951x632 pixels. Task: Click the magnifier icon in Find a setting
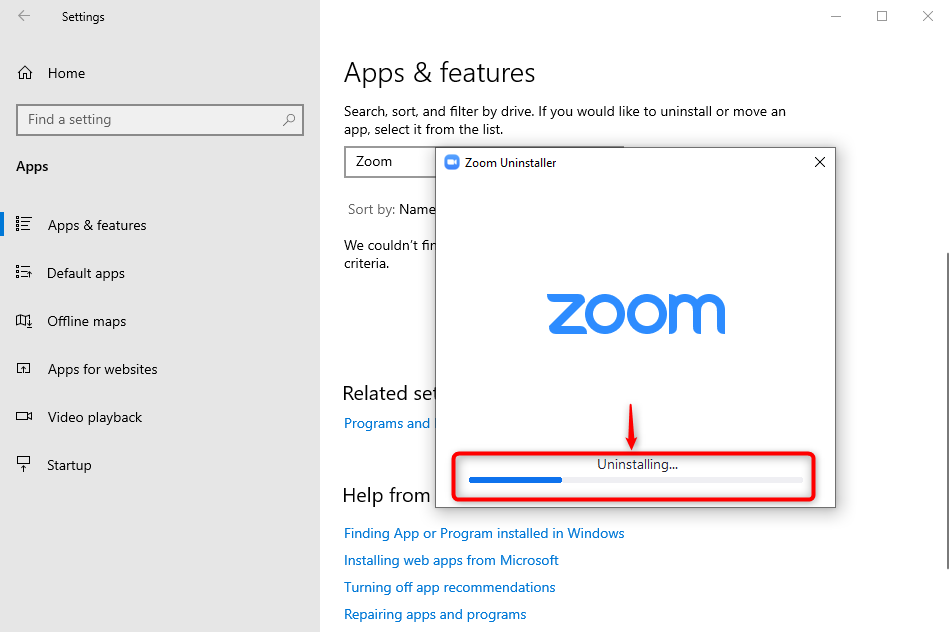289,120
